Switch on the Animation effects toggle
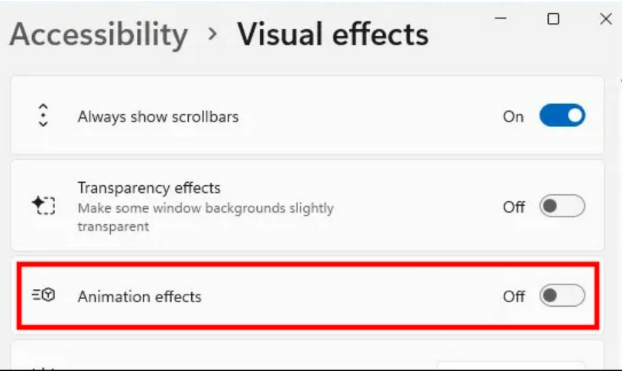Viewport: 643px width, 387px height. point(562,295)
